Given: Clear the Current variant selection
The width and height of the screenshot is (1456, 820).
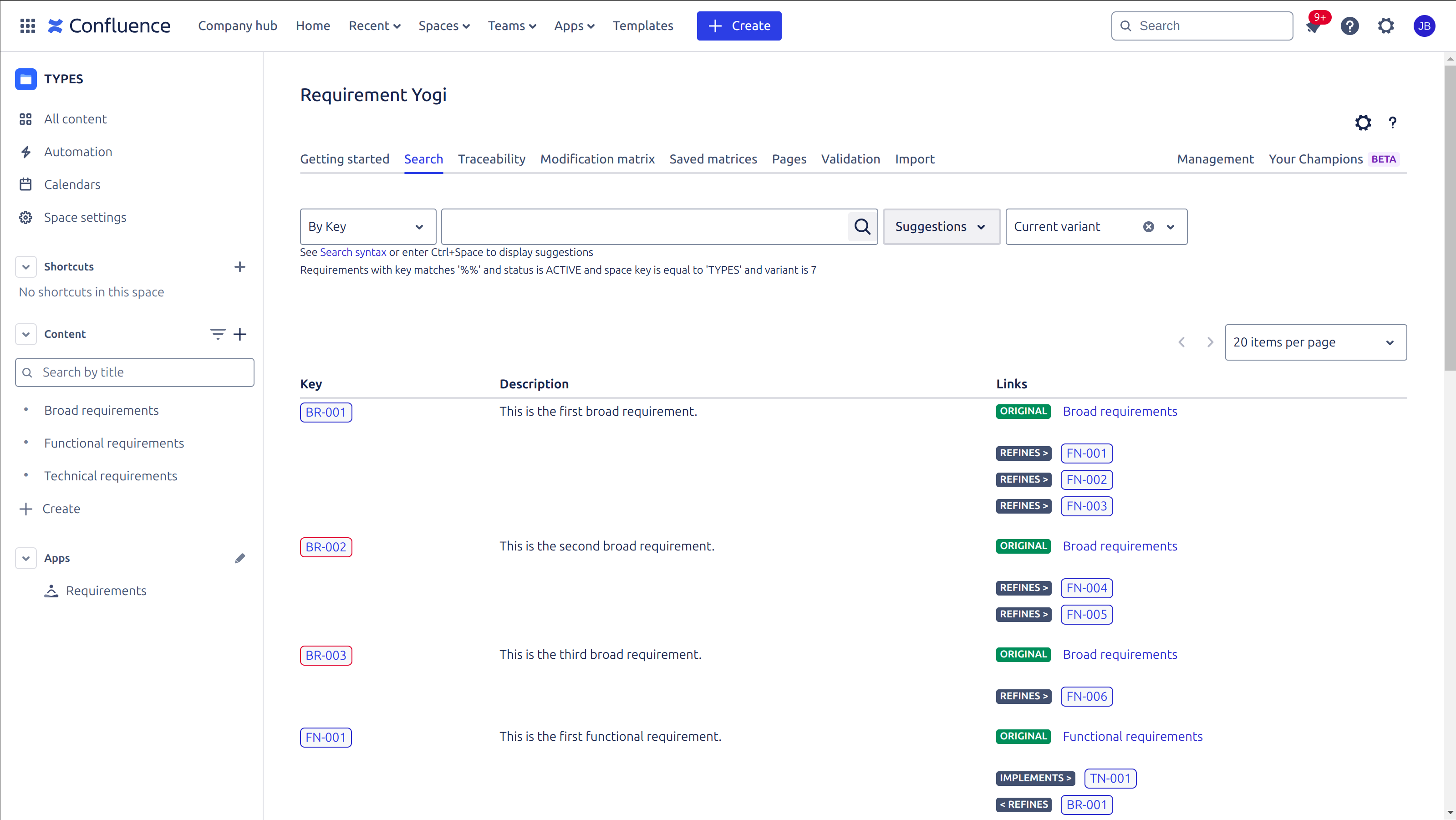Looking at the screenshot, I should [x=1148, y=227].
